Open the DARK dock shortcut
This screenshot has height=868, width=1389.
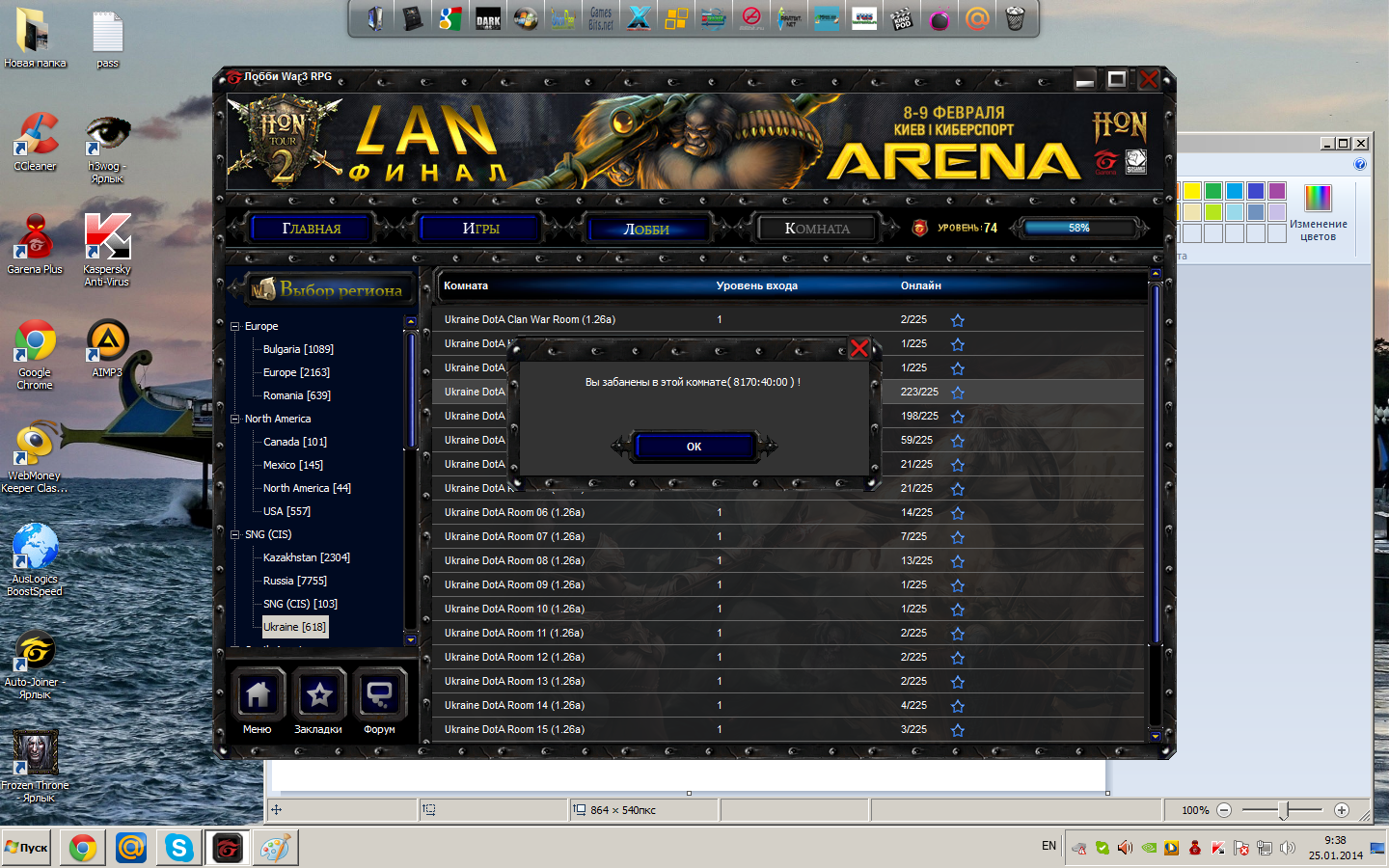pos(488,17)
